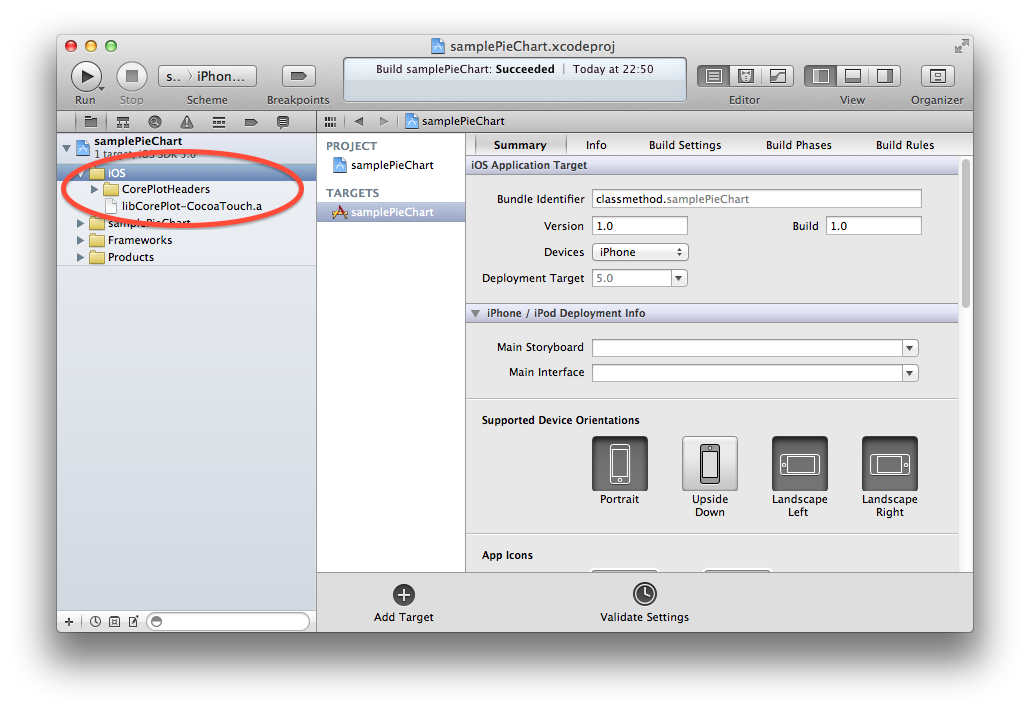Hide the navigator pane view
Viewport: 1030px width, 711px height.
tap(821, 76)
